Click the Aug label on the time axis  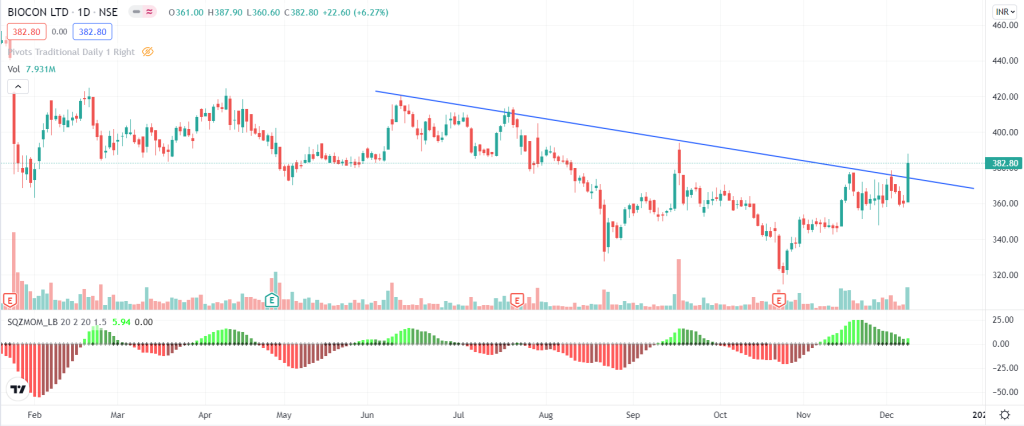pyautogui.click(x=545, y=412)
